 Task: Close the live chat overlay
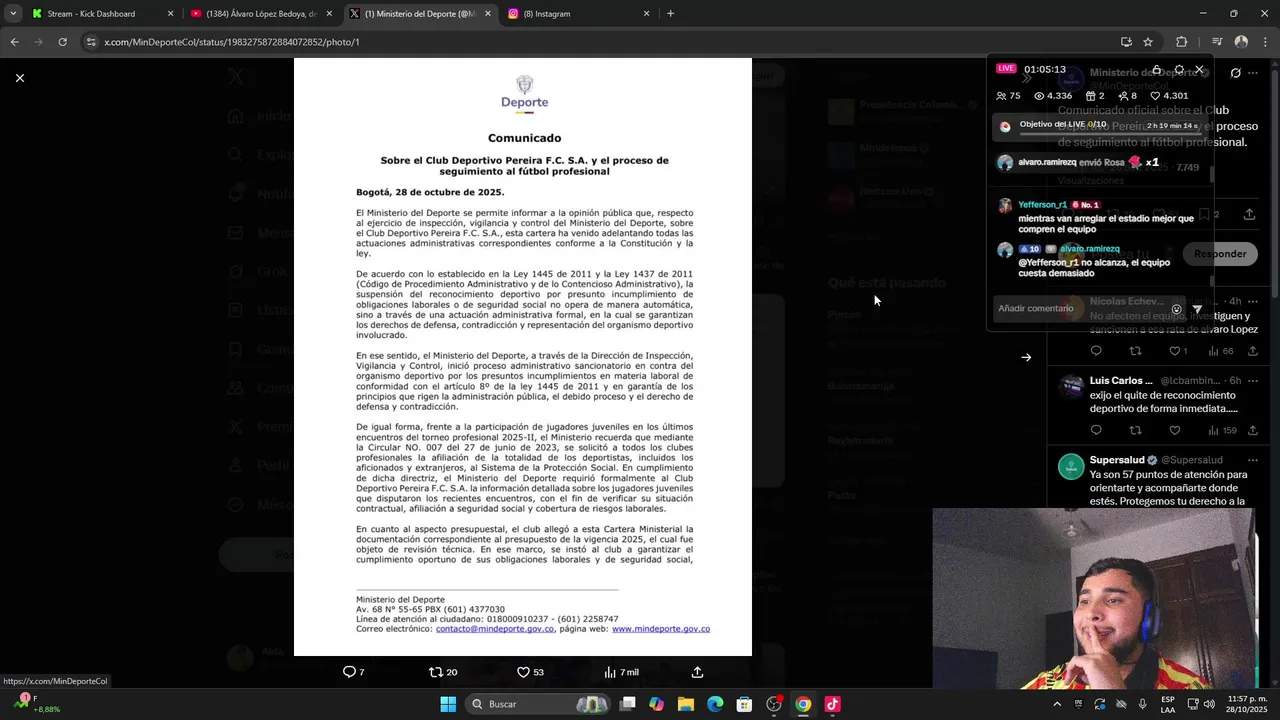click(1199, 70)
